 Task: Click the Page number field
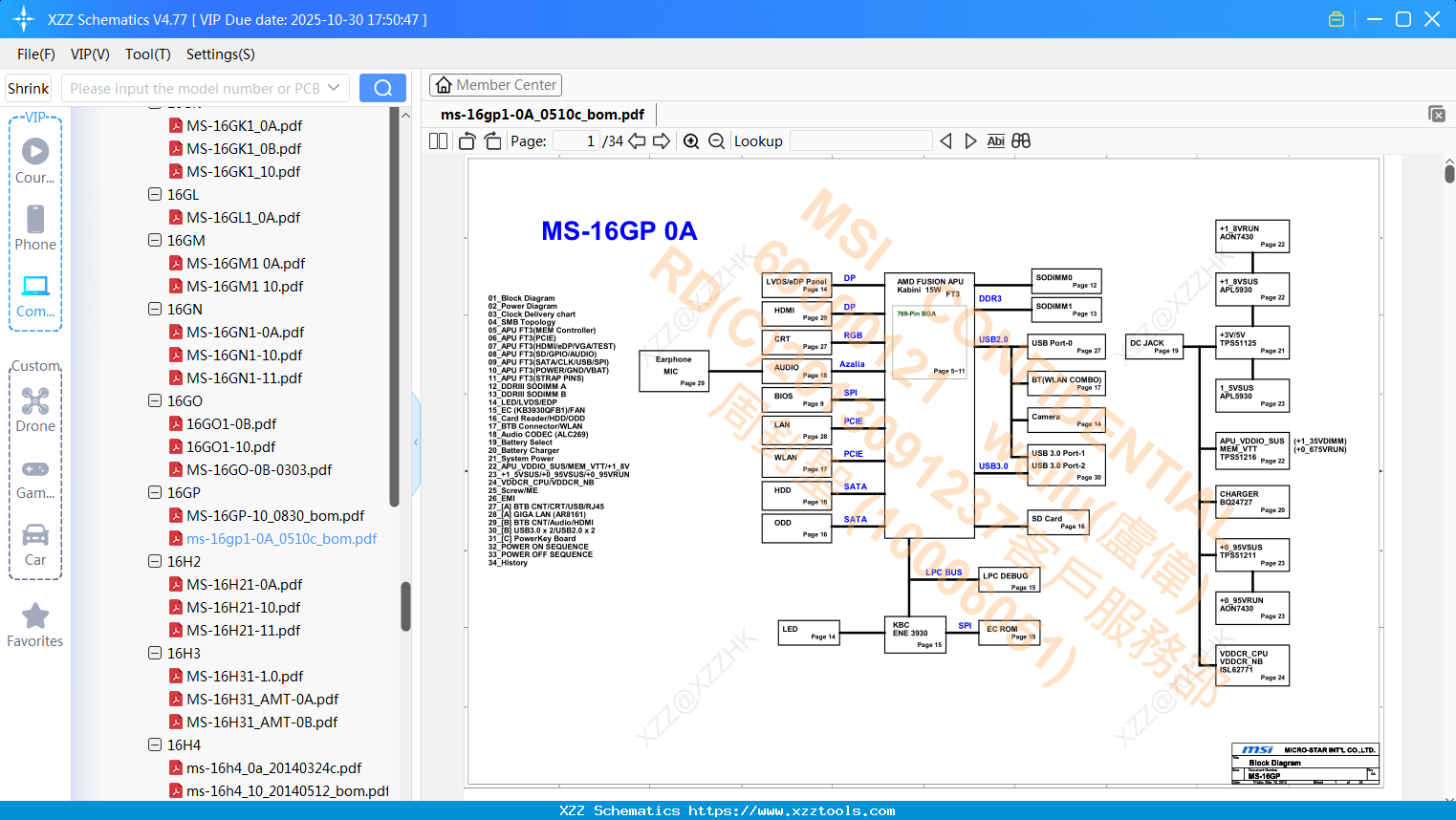[x=576, y=141]
